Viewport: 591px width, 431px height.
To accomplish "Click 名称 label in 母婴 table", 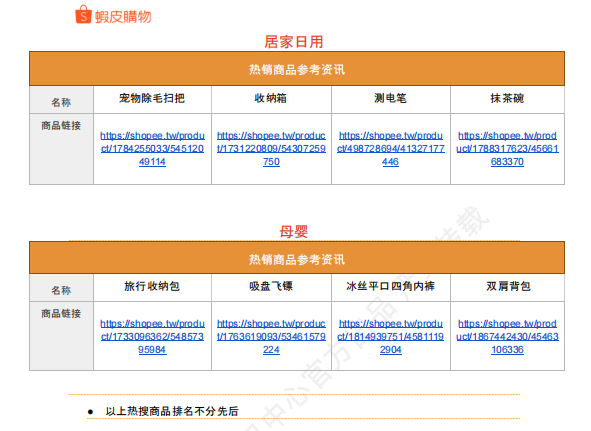I will pyautogui.click(x=61, y=290).
